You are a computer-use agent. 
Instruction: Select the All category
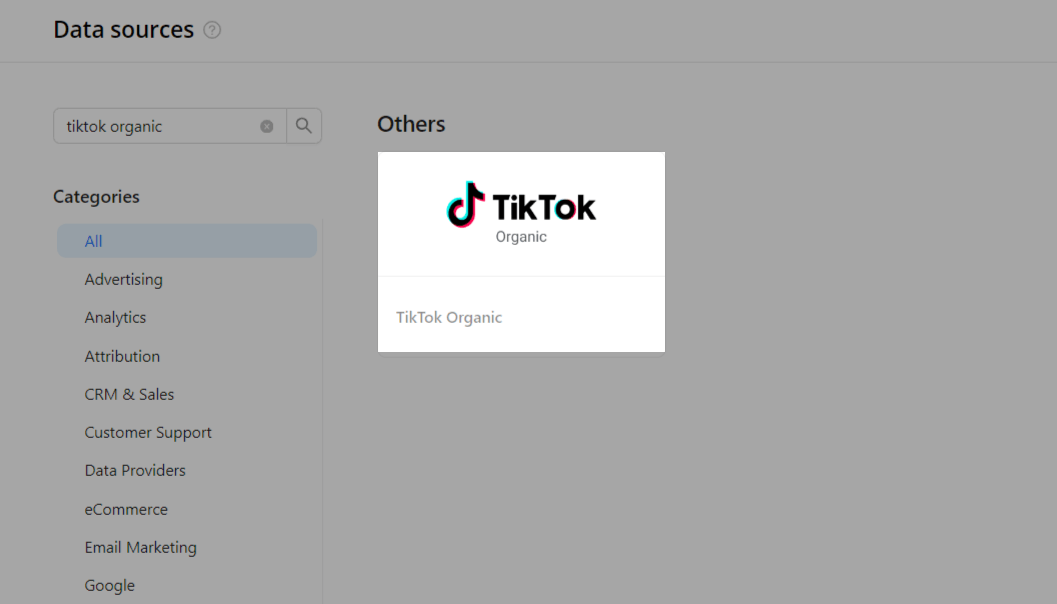pos(187,241)
